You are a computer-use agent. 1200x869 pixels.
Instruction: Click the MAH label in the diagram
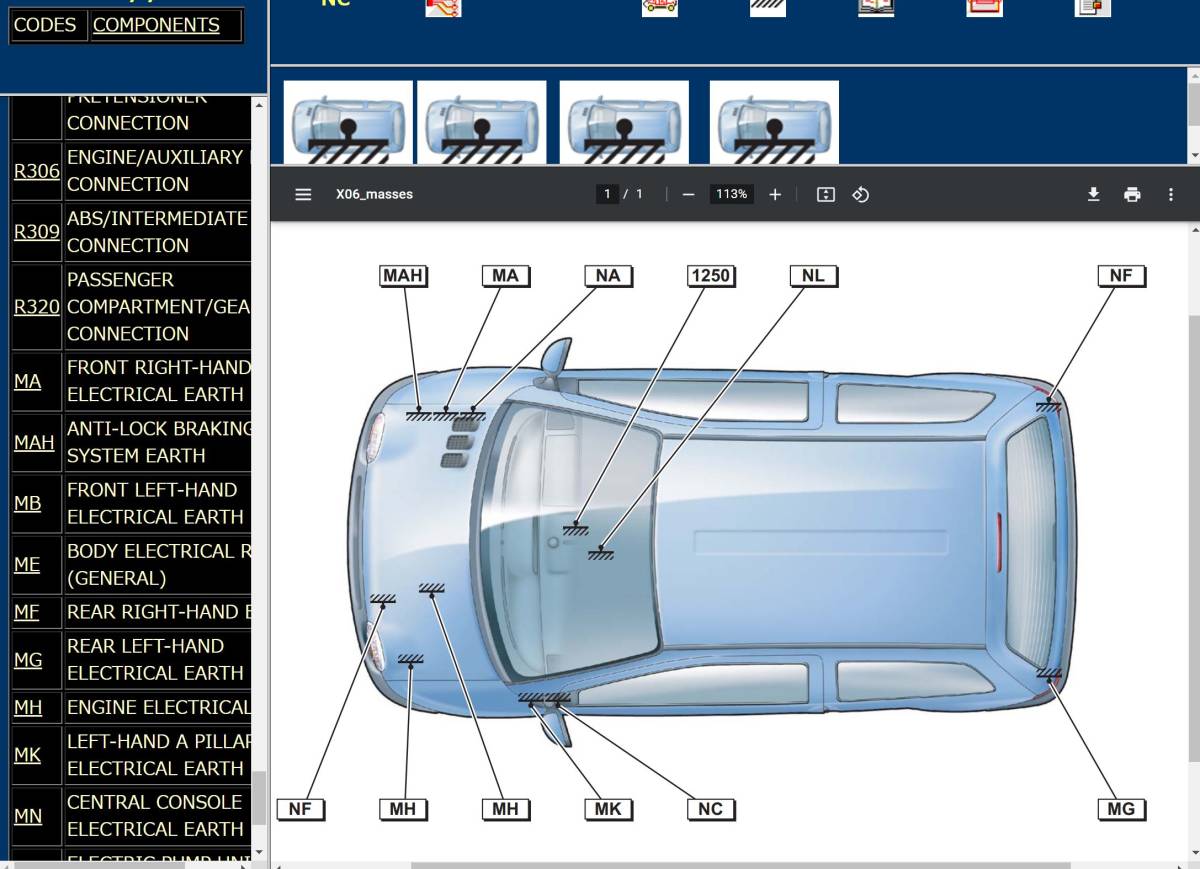click(404, 276)
